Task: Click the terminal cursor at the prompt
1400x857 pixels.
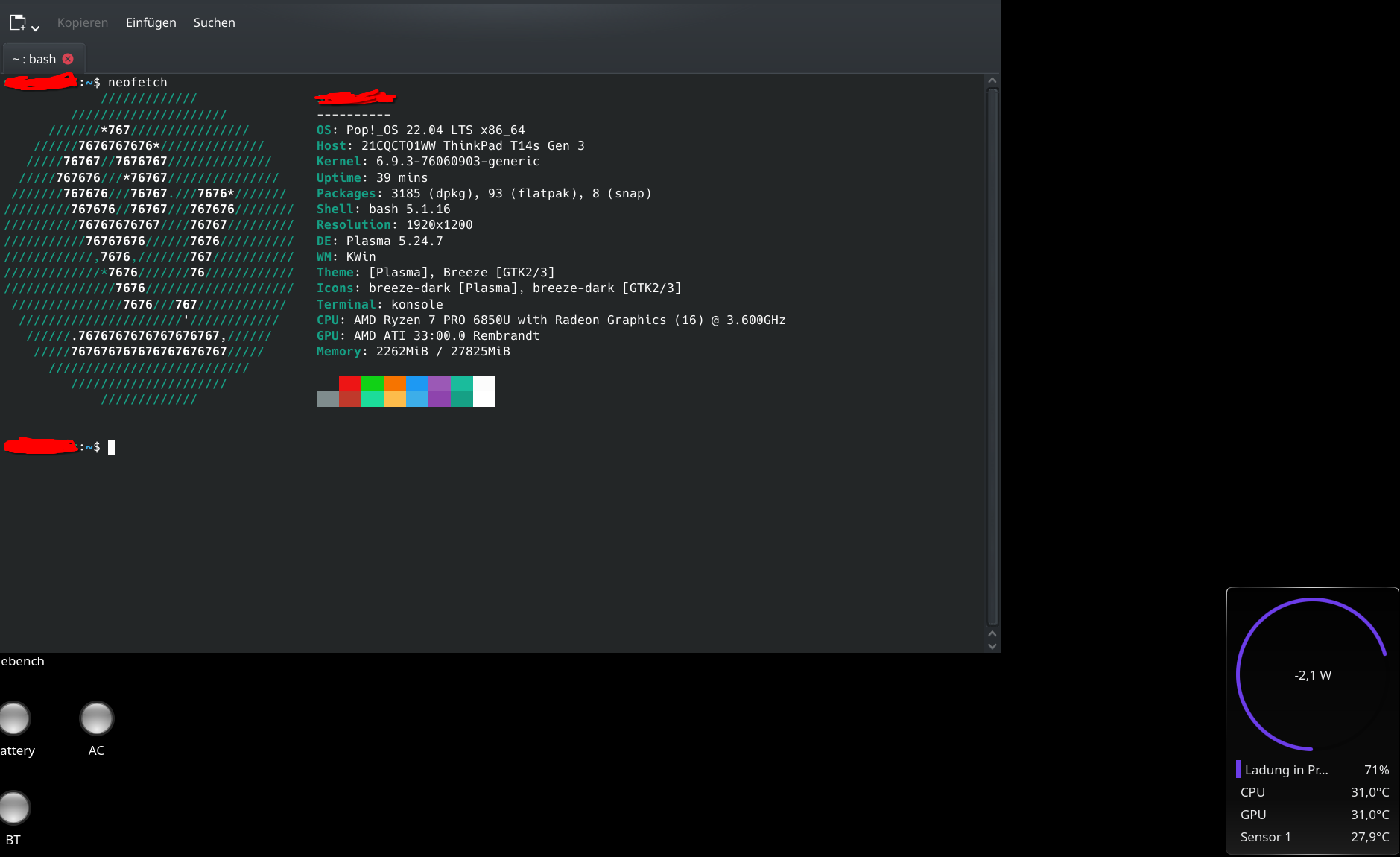Action: [x=112, y=447]
